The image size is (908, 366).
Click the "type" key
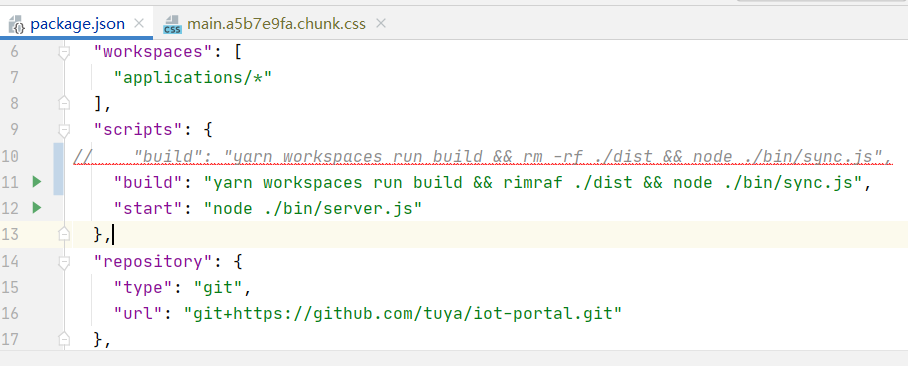click(x=143, y=287)
